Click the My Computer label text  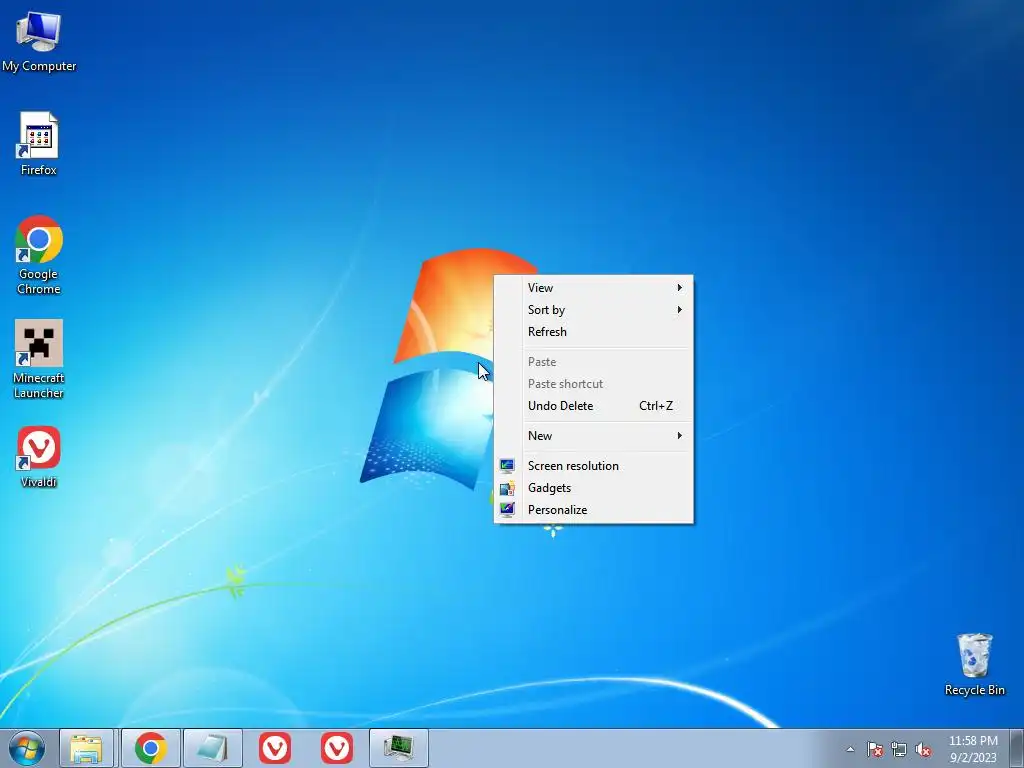[x=39, y=66]
